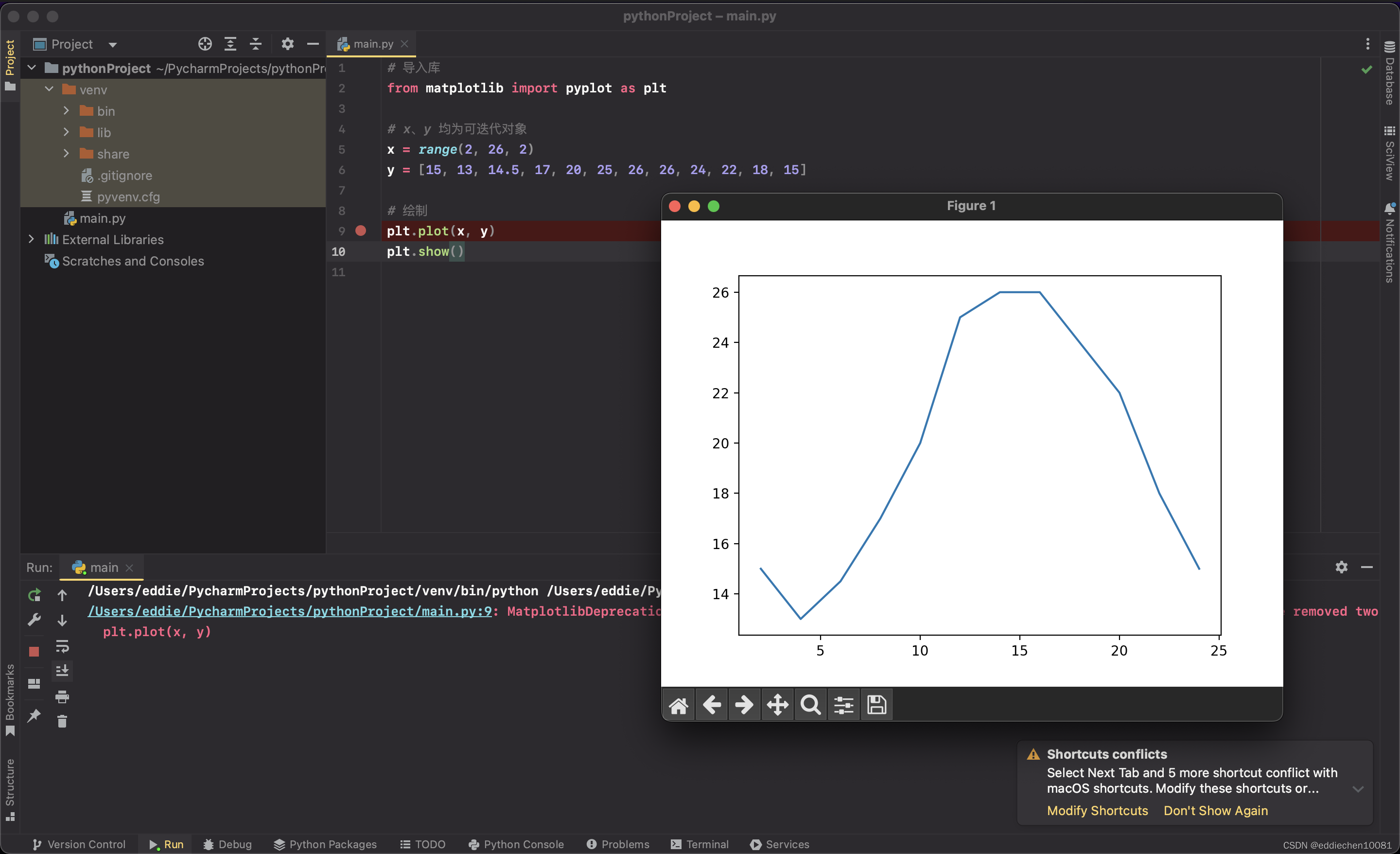Screen dimensions: 1400x854
Task: Open the Notifications tool window
Action: 1390,242
